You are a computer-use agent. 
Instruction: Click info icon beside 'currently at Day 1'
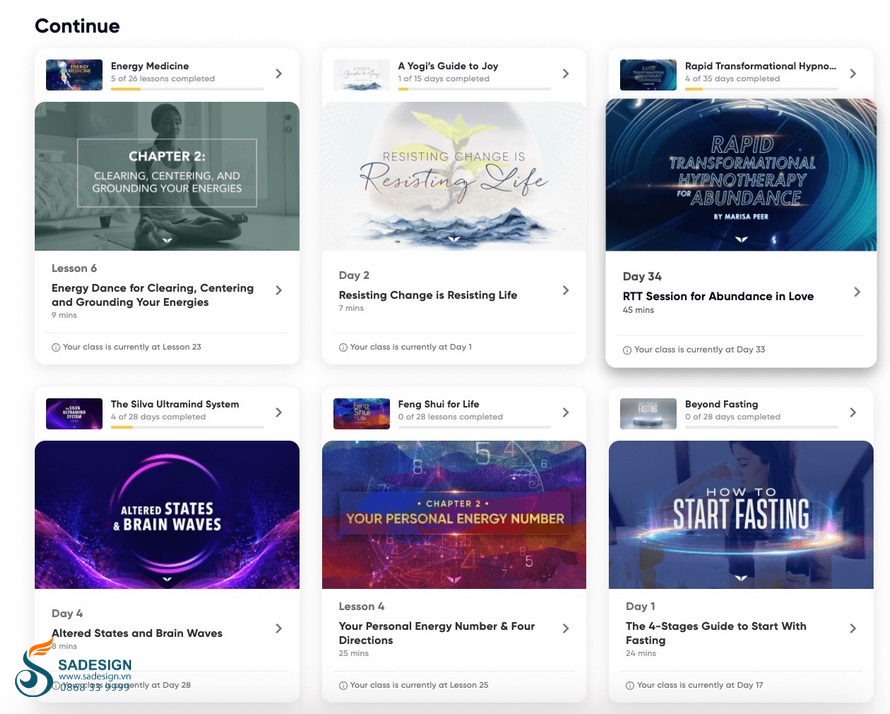point(343,347)
